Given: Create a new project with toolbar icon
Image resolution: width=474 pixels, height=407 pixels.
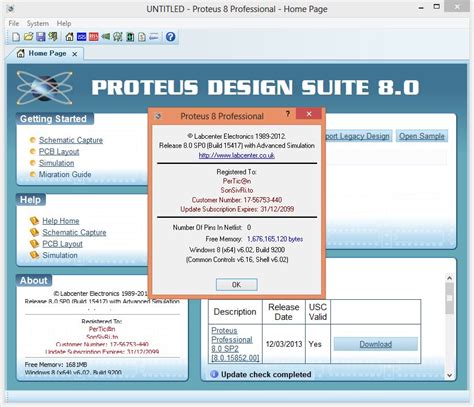Looking at the screenshot, I should coord(16,37).
